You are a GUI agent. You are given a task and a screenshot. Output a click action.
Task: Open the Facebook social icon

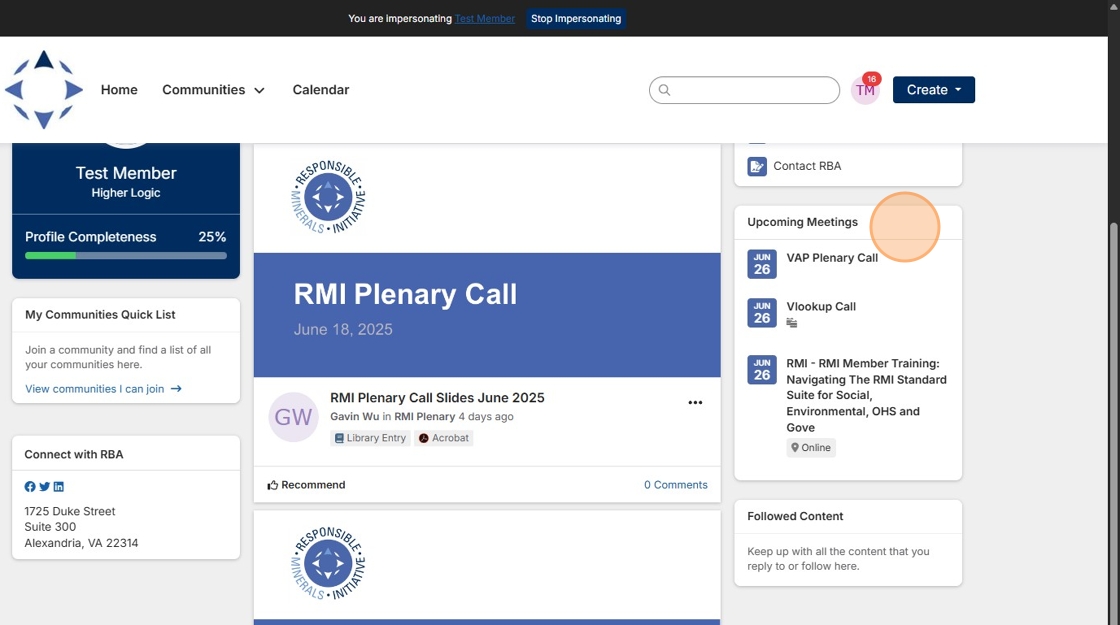30,486
